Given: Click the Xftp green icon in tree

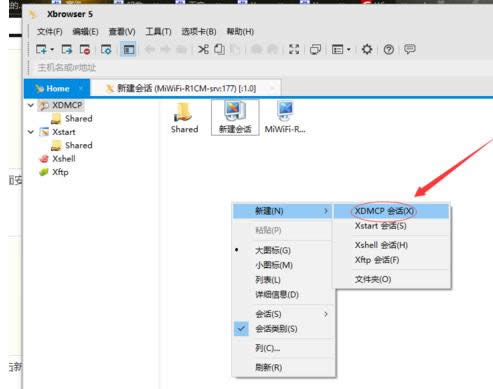Looking at the screenshot, I should (x=44, y=172).
